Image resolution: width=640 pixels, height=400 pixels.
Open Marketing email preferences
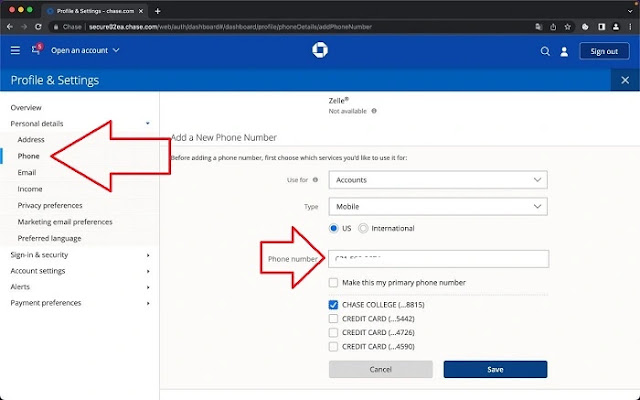coord(65,222)
